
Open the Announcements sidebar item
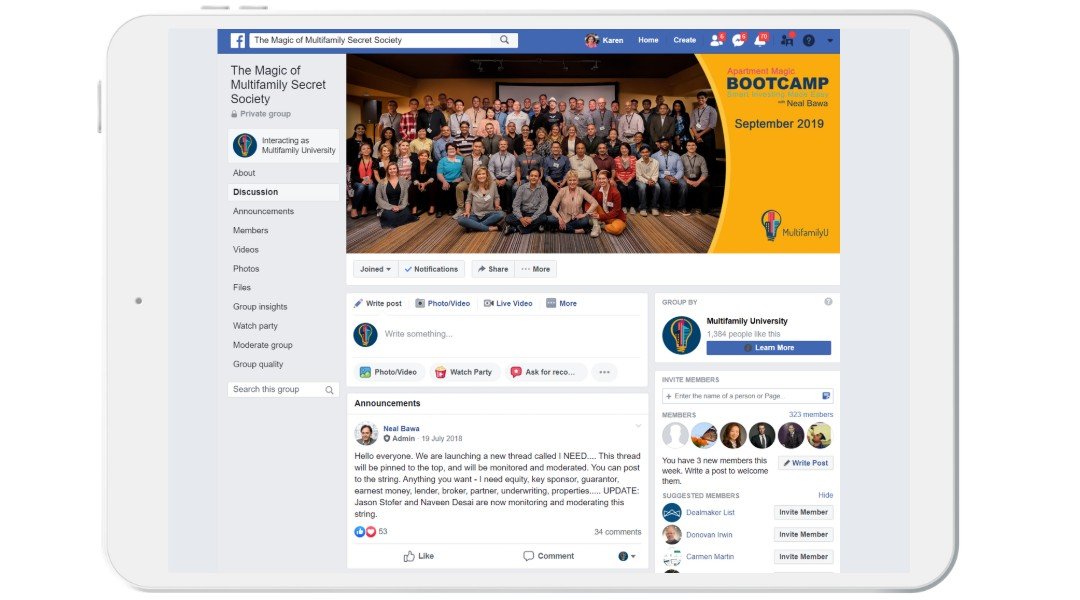pos(263,211)
